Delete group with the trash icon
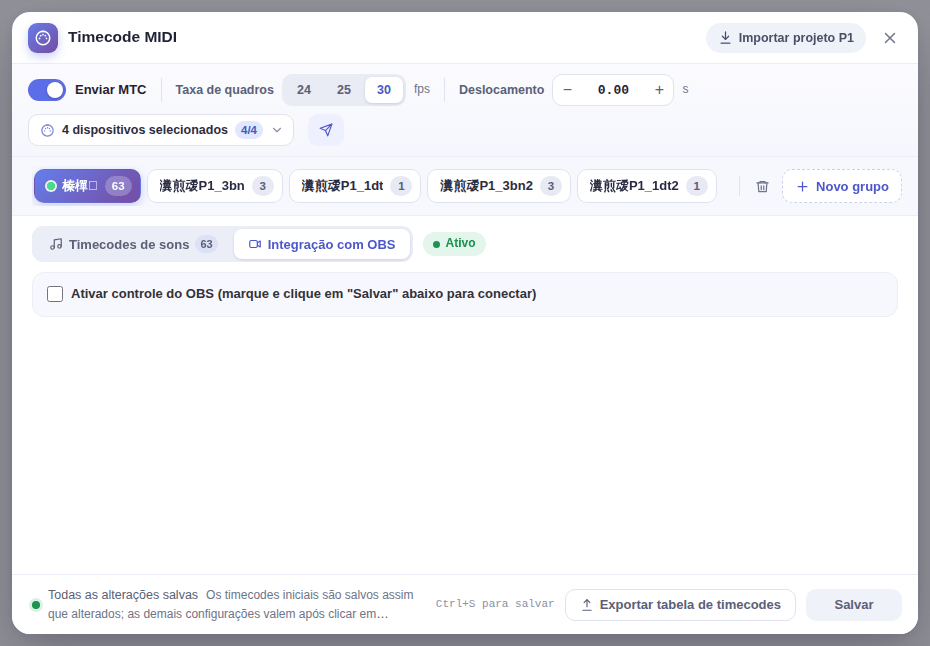Viewport: 930px width, 646px height. click(x=762, y=186)
